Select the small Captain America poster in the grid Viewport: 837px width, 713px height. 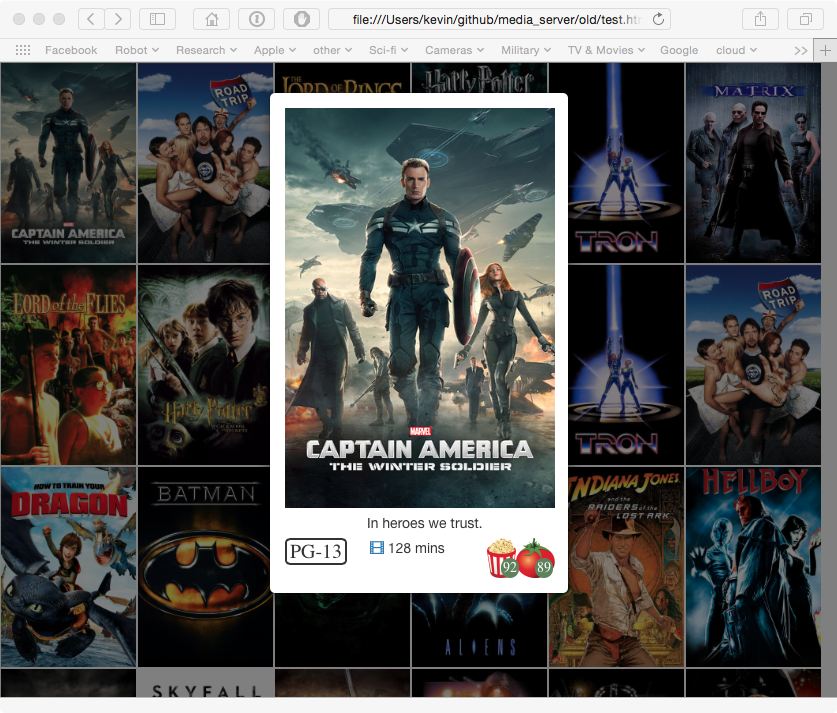pos(68,163)
